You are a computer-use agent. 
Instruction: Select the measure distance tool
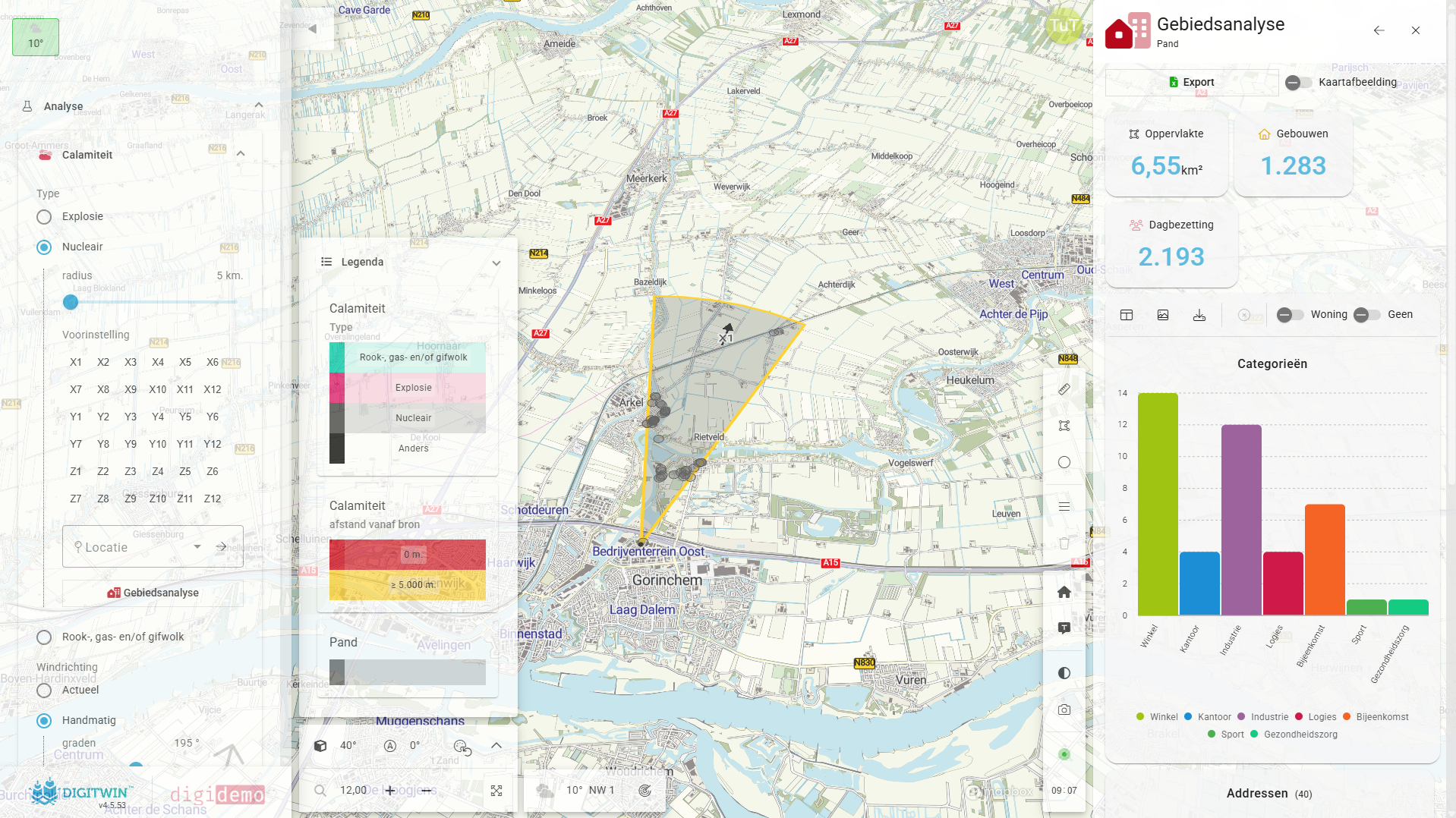pyautogui.click(x=1064, y=389)
